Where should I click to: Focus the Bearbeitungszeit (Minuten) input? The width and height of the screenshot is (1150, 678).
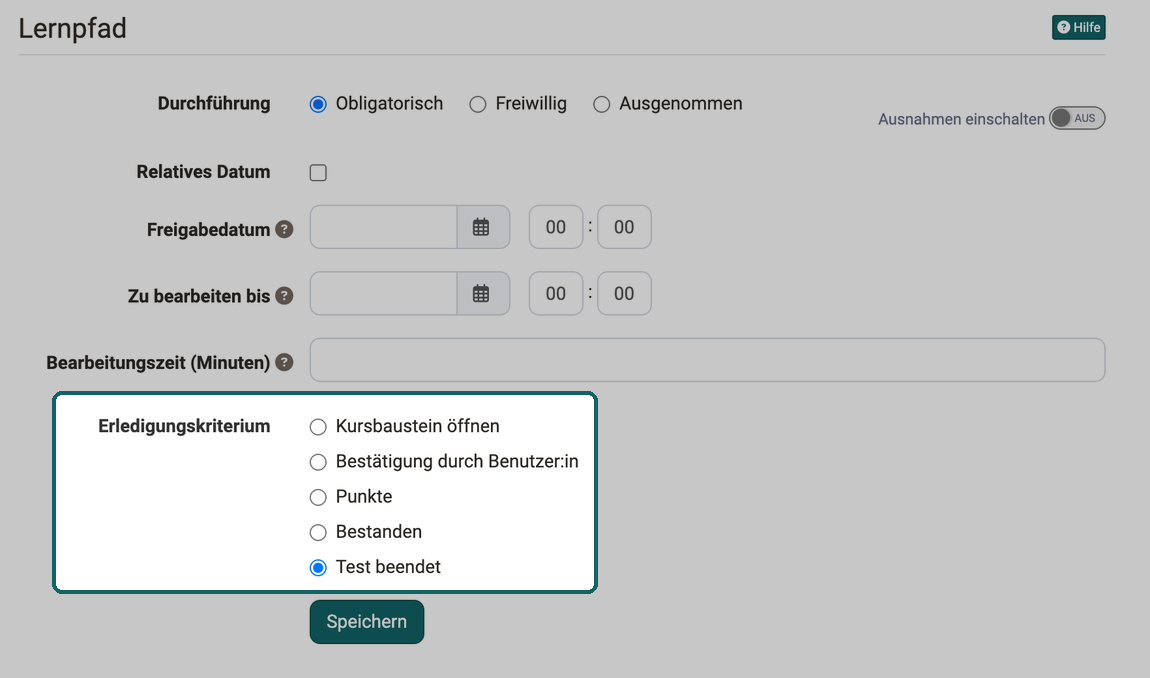coord(707,360)
